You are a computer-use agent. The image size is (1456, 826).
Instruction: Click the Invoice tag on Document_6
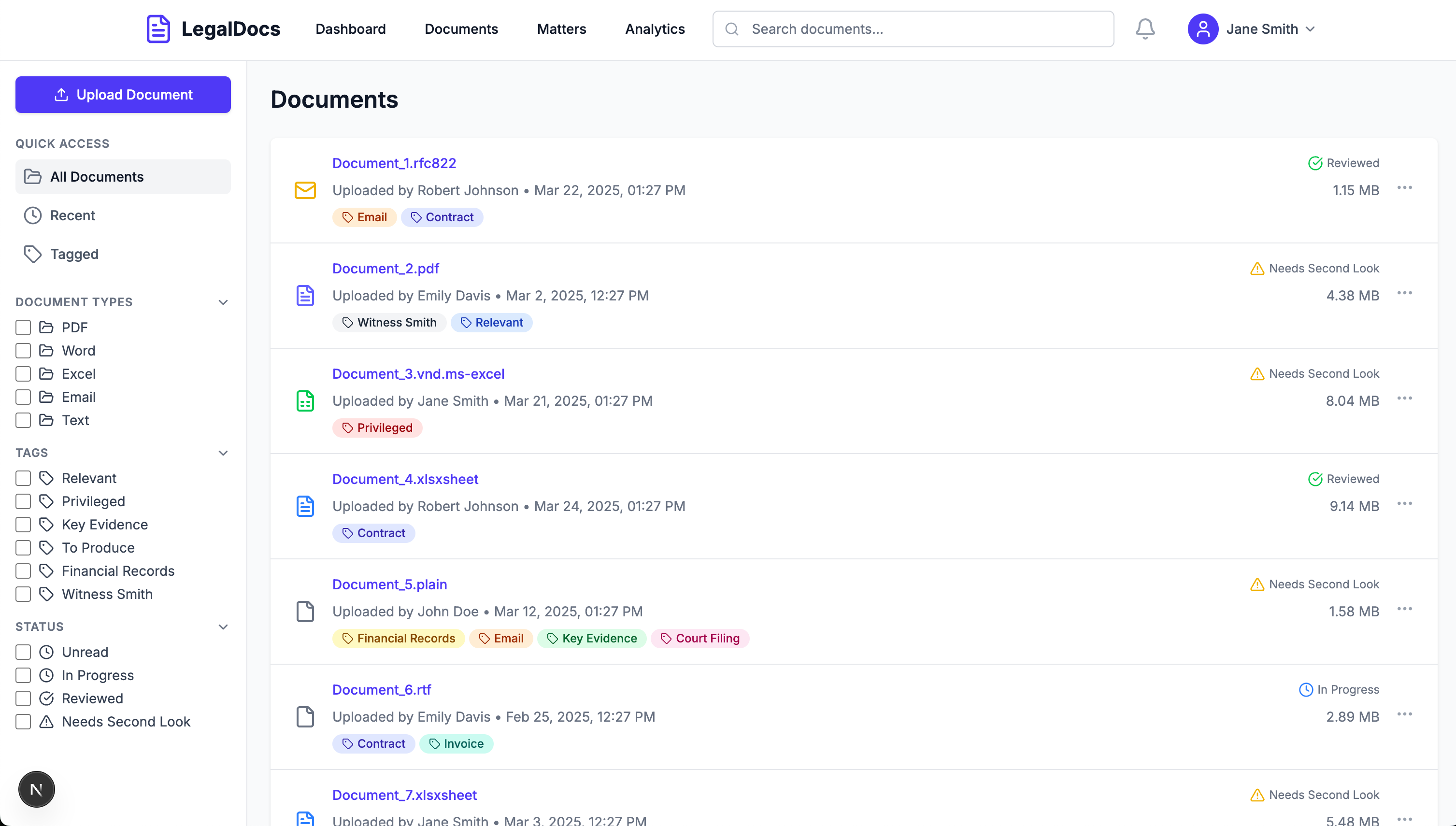[x=456, y=744]
